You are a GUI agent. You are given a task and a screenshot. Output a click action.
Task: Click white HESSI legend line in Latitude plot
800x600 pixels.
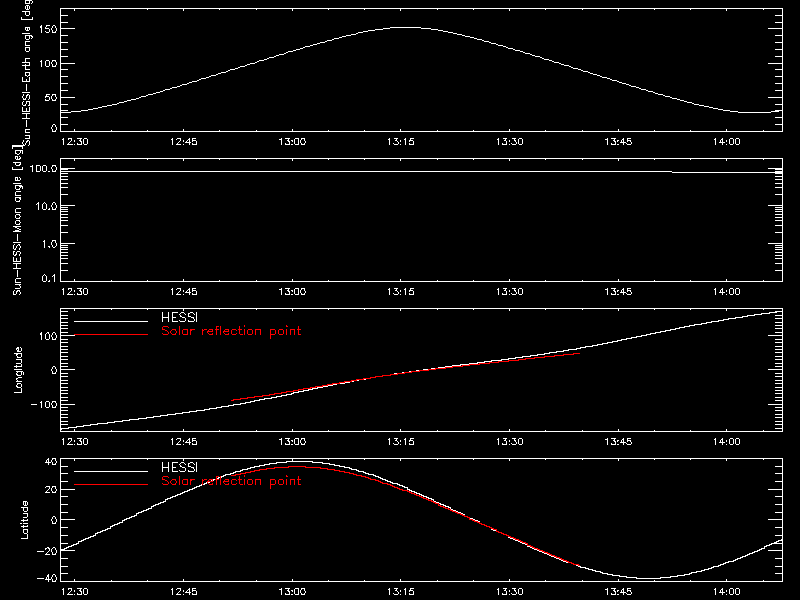pyautogui.click(x=111, y=471)
